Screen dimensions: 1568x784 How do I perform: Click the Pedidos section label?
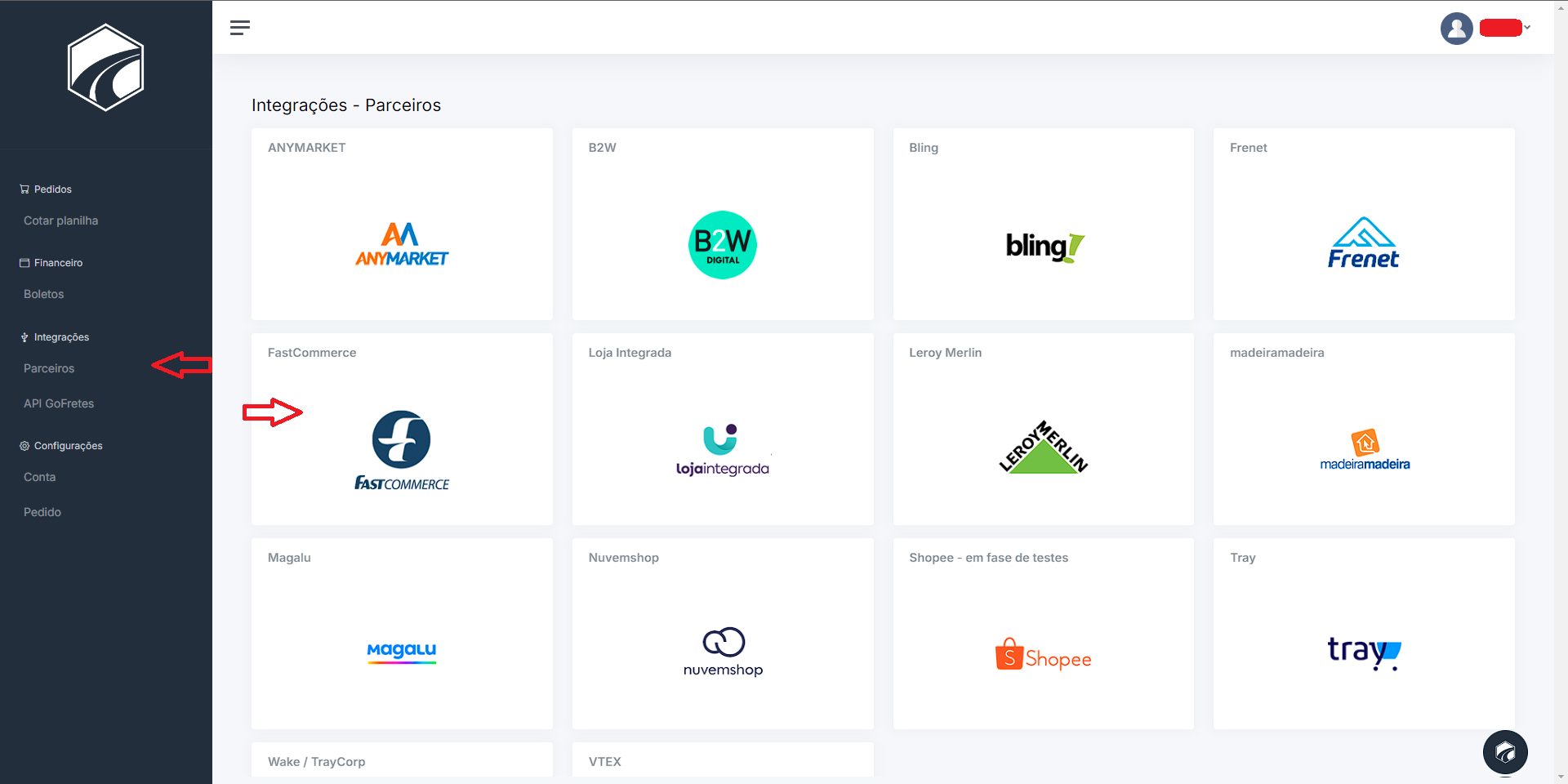(53, 189)
